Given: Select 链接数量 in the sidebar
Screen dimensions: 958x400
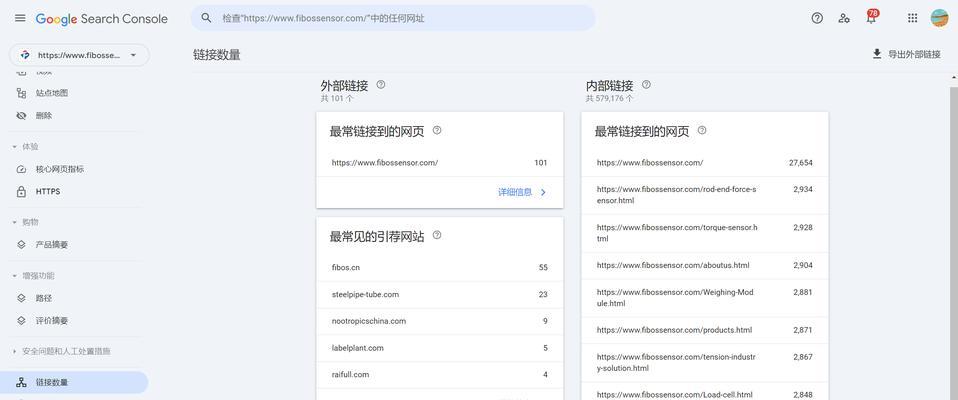Looking at the screenshot, I should 74,382.
